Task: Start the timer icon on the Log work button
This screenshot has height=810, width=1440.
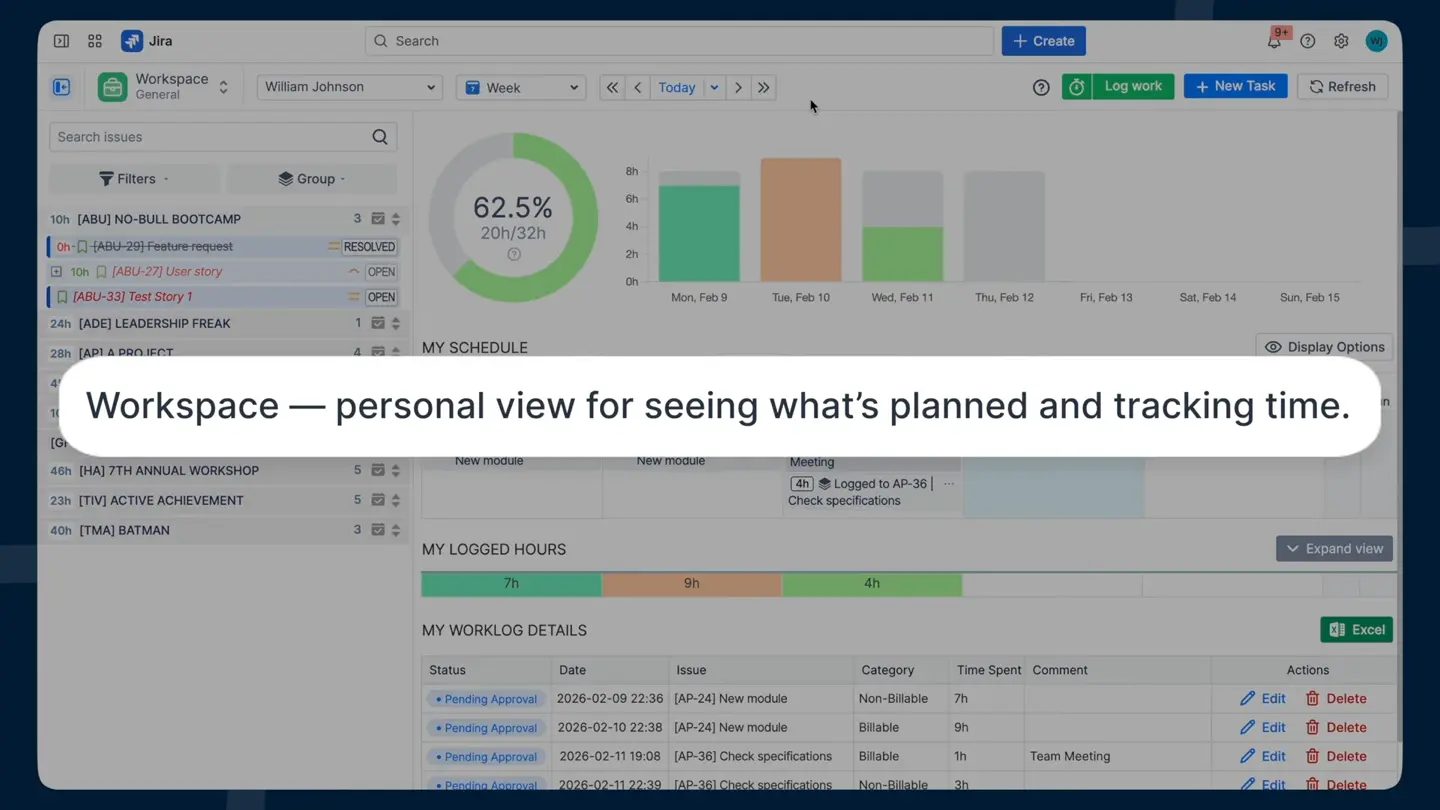Action: 1077,87
